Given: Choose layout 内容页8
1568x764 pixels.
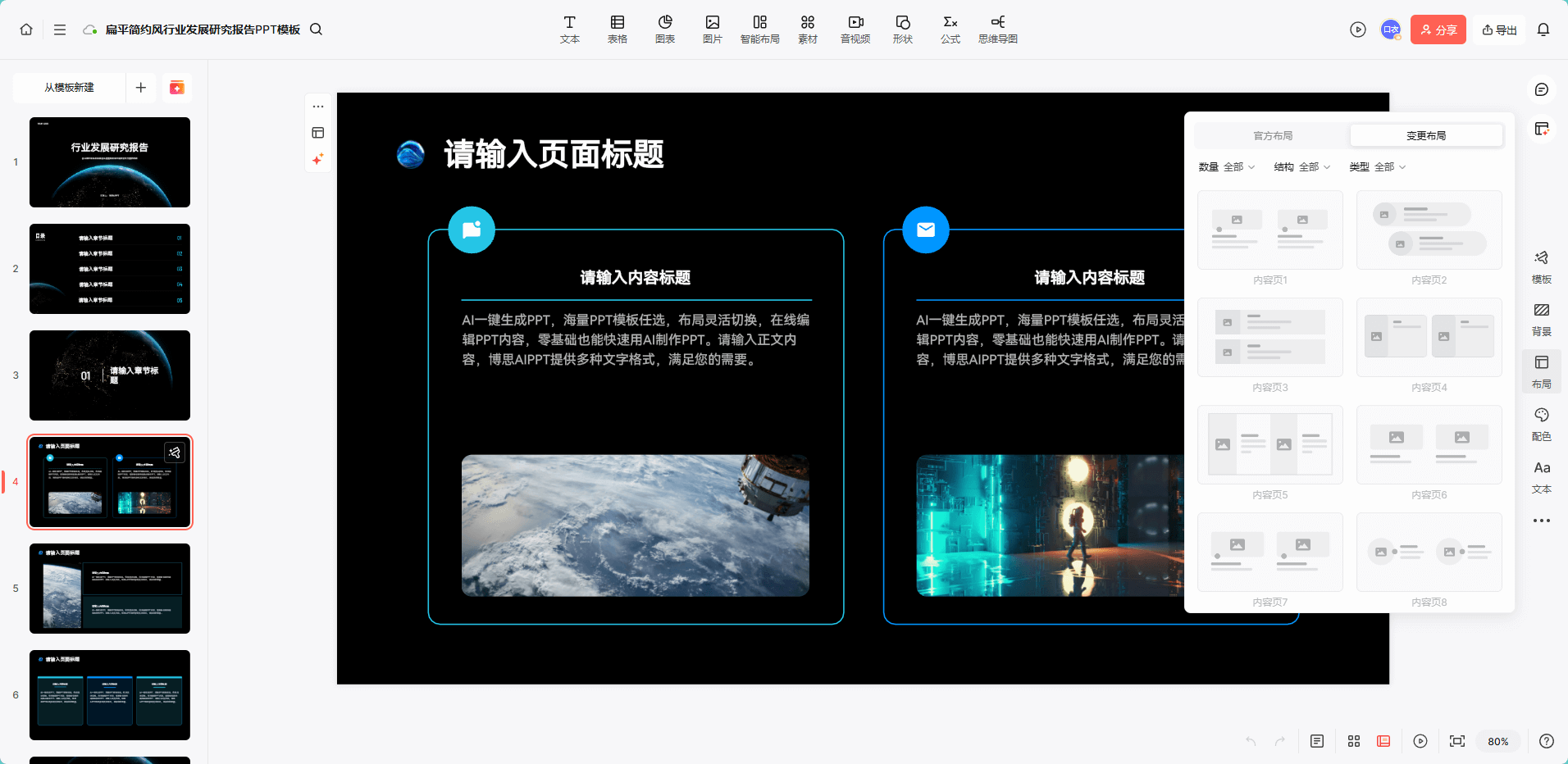Looking at the screenshot, I should coord(1429,553).
